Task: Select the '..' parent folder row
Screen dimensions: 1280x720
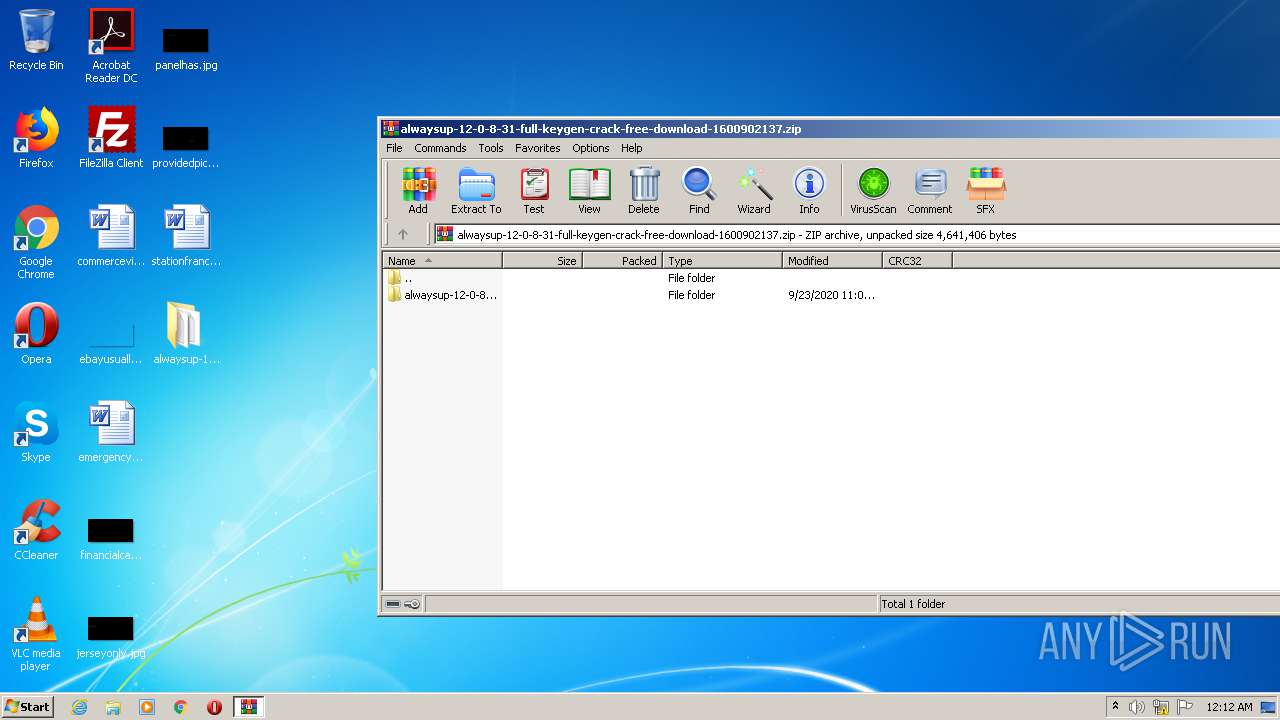Action: tap(831, 278)
